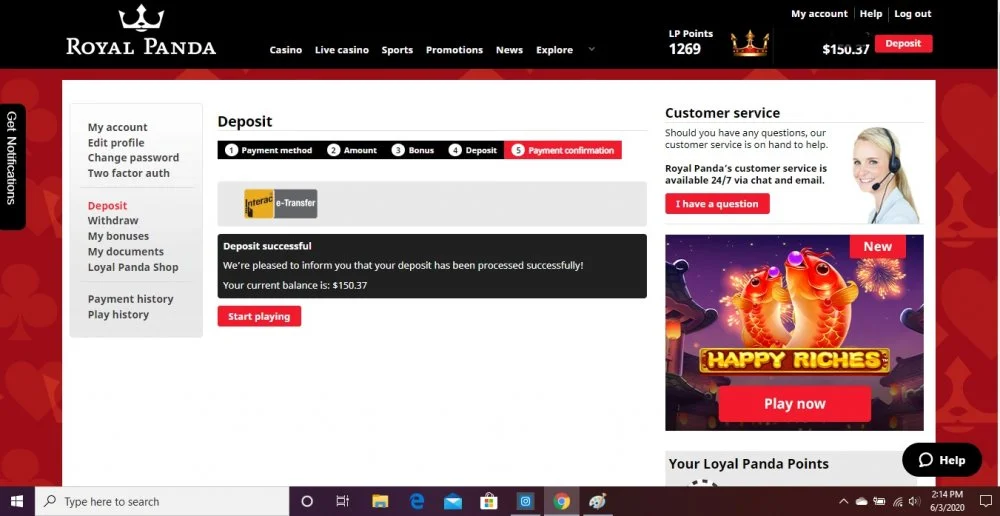Click step 5 Payment confirmation tab

pyautogui.click(x=562, y=151)
